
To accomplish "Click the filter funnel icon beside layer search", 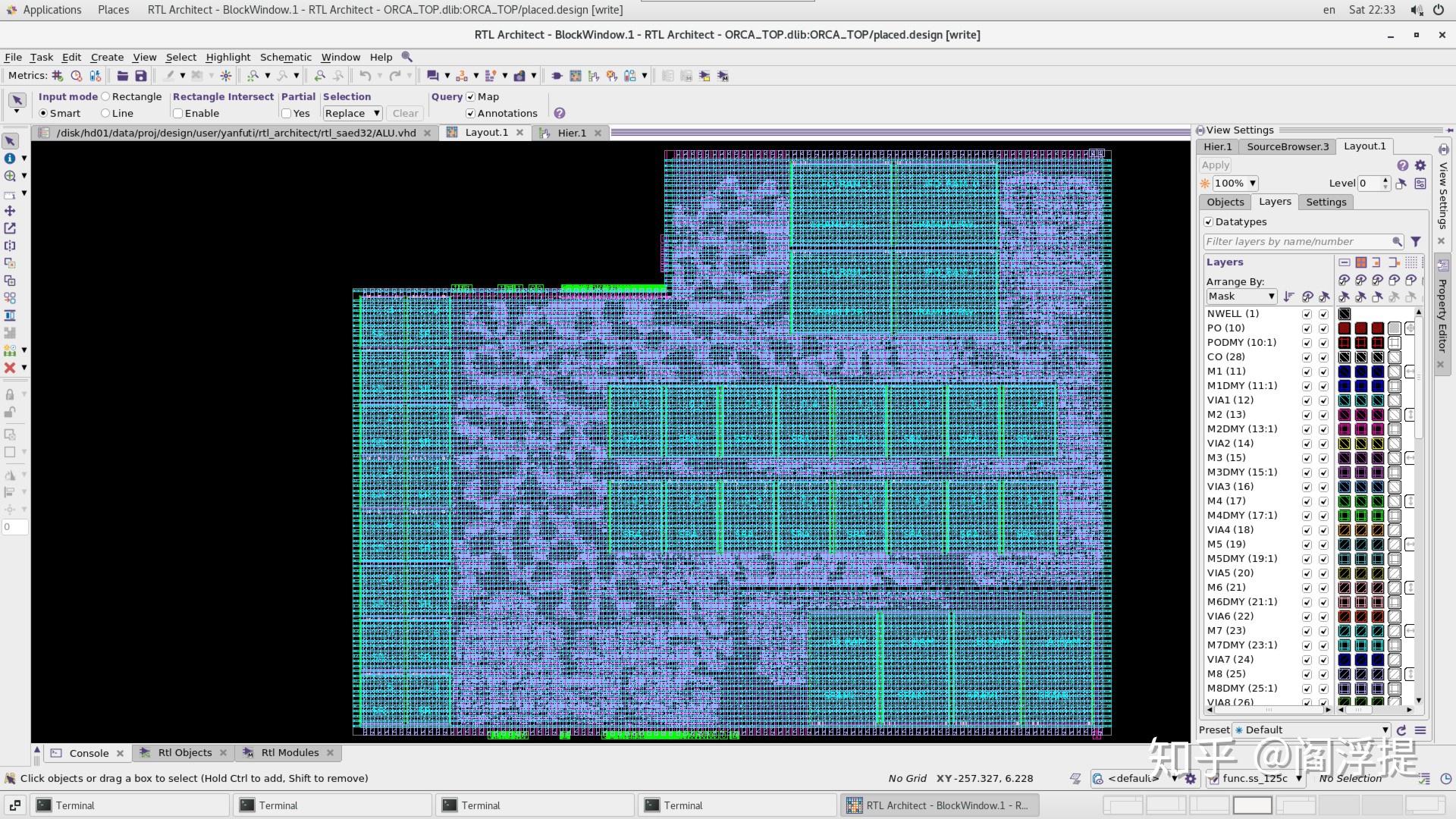I will [x=1416, y=242].
